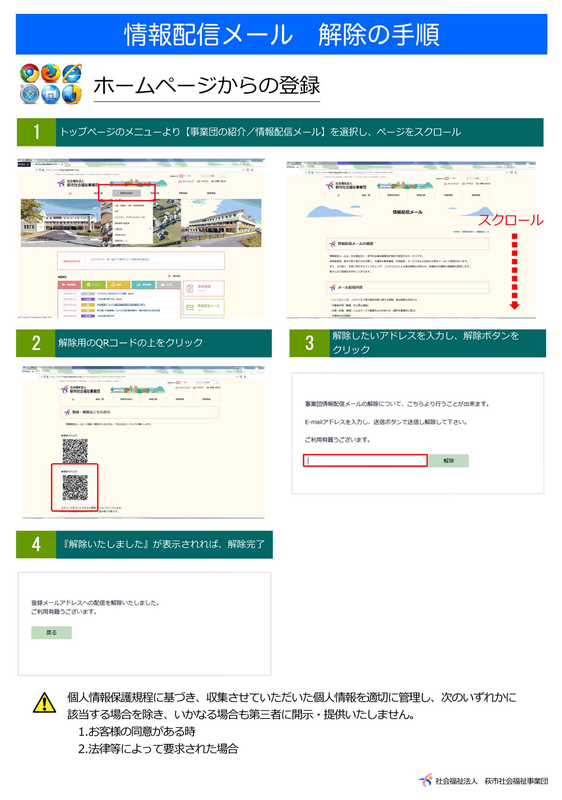The height and width of the screenshot is (800, 562).
Task: Click the 戻る button
Action: pos(52,633)
